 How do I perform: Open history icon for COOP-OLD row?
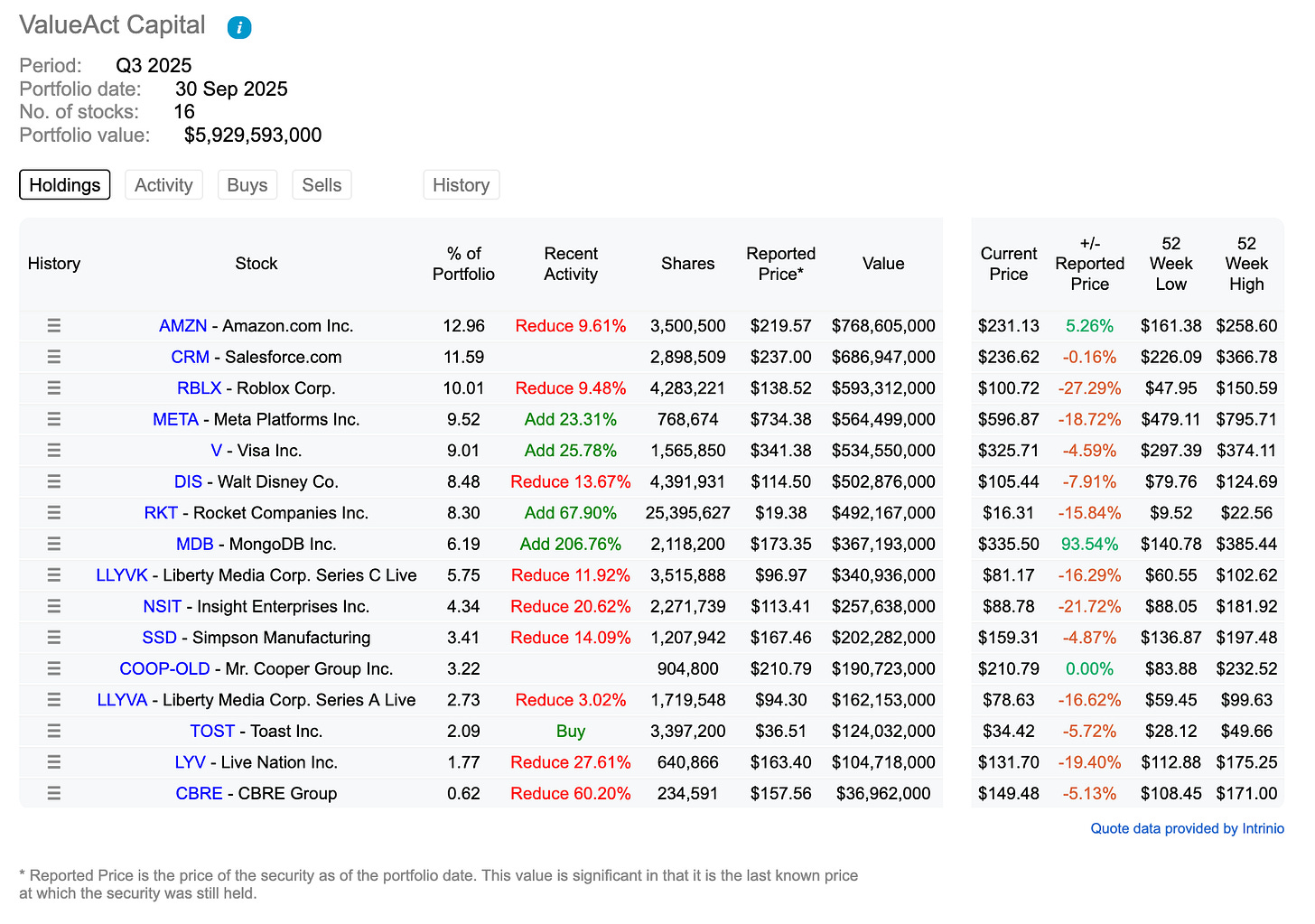tap(54, 668)
